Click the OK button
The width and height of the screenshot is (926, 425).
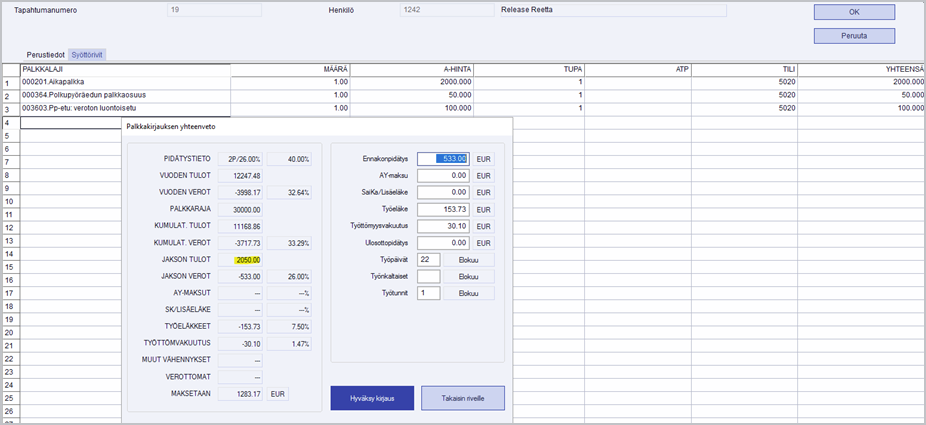coord(853,12)
